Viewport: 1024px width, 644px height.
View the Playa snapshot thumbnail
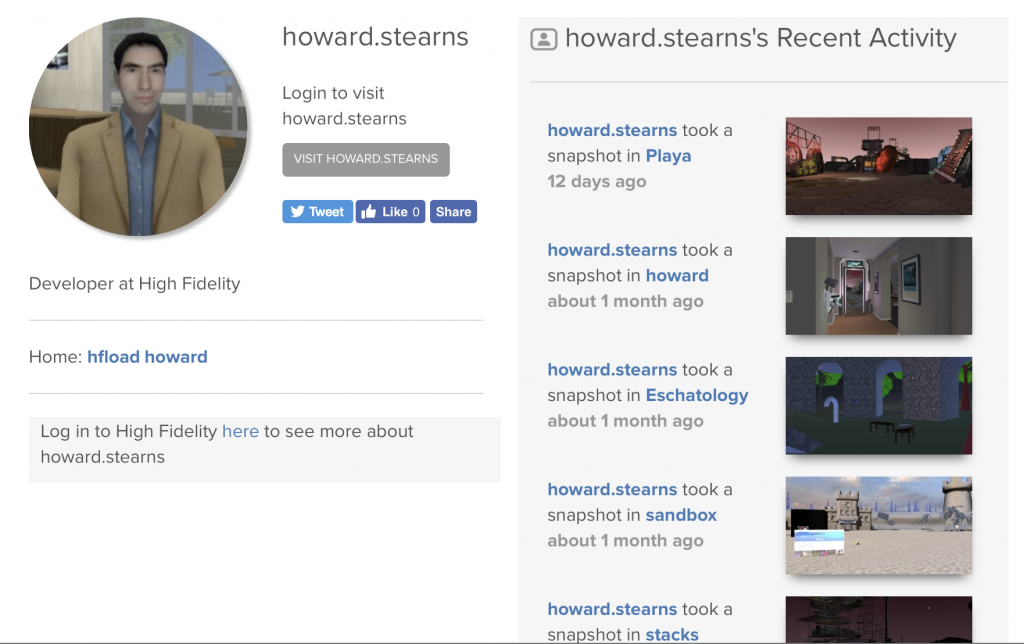pyautogui.click(x=878, y=166)
